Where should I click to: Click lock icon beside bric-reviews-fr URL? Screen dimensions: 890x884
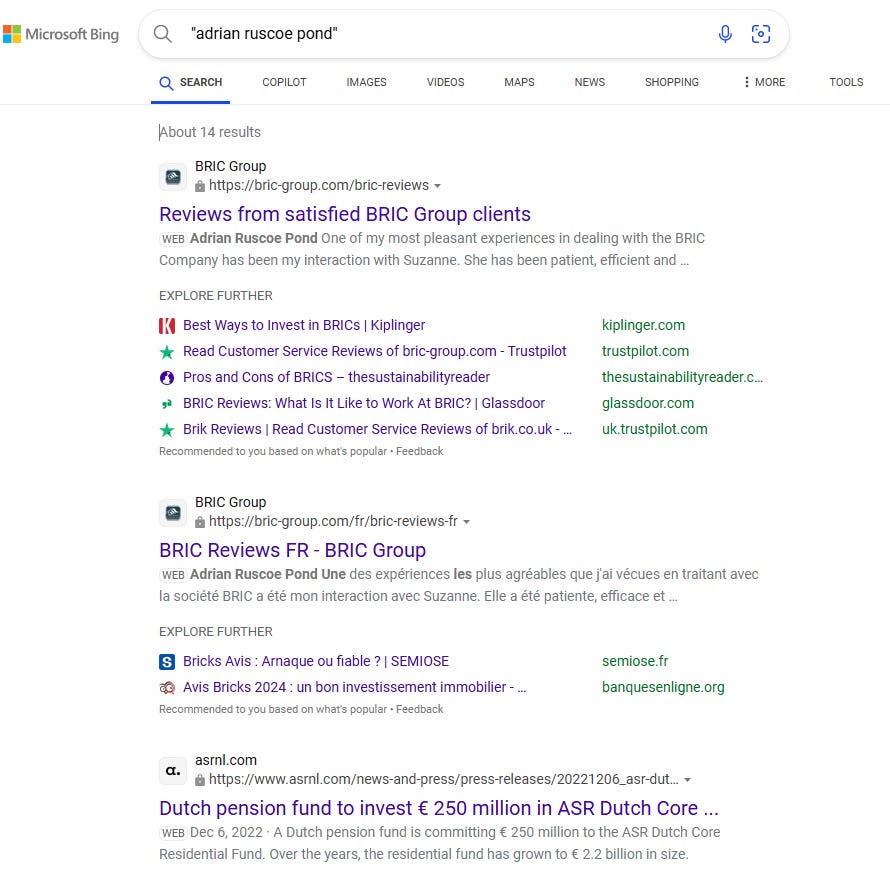point(200,522)
